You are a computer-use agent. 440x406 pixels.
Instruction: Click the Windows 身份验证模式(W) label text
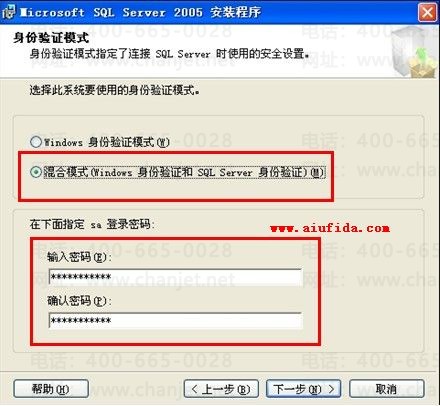(x=107, y=142)
